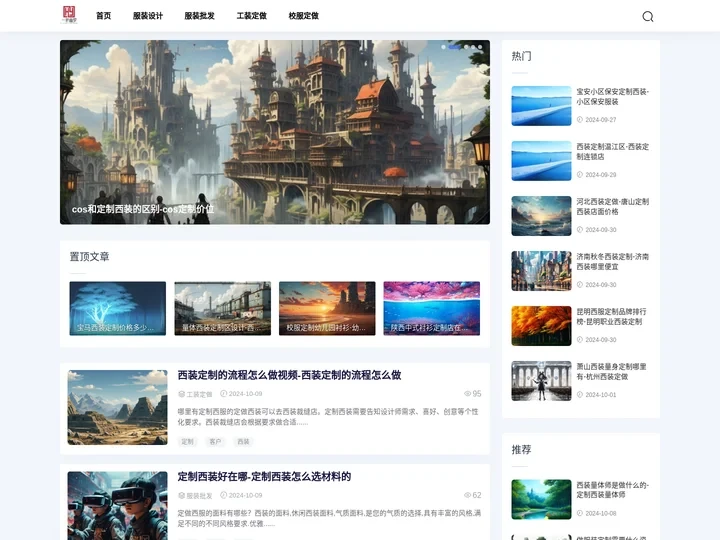Open the 校服定做 nav item
The image size is (720, 540).
304,16
